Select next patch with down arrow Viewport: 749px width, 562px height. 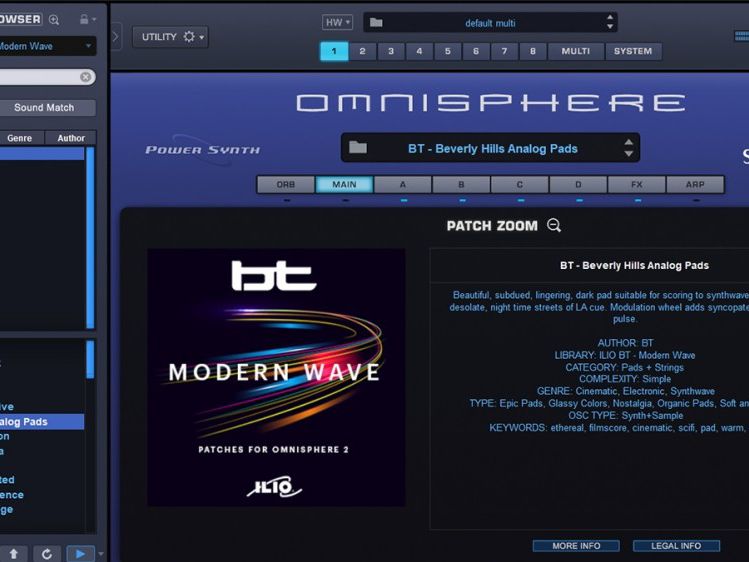click(629, 154)
